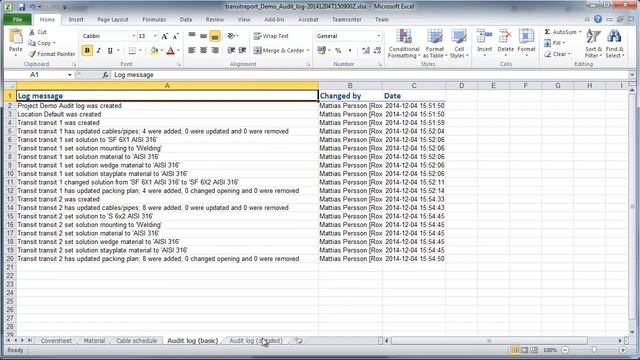Click the Orientation icon

point(231,36)
